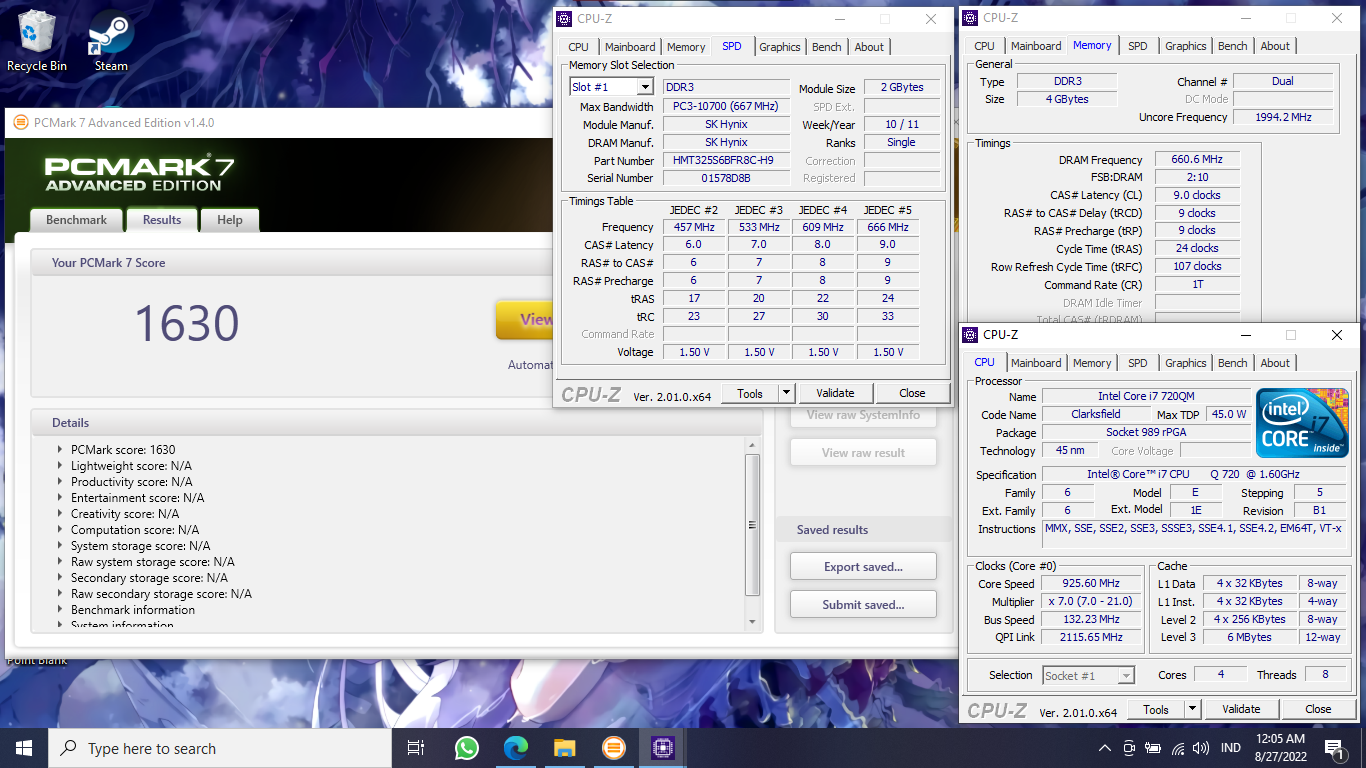Click Close button in the CPU-Z SPD window
Screen dimensions: 1366x768
pyautogui.click(x=912, y=393)
